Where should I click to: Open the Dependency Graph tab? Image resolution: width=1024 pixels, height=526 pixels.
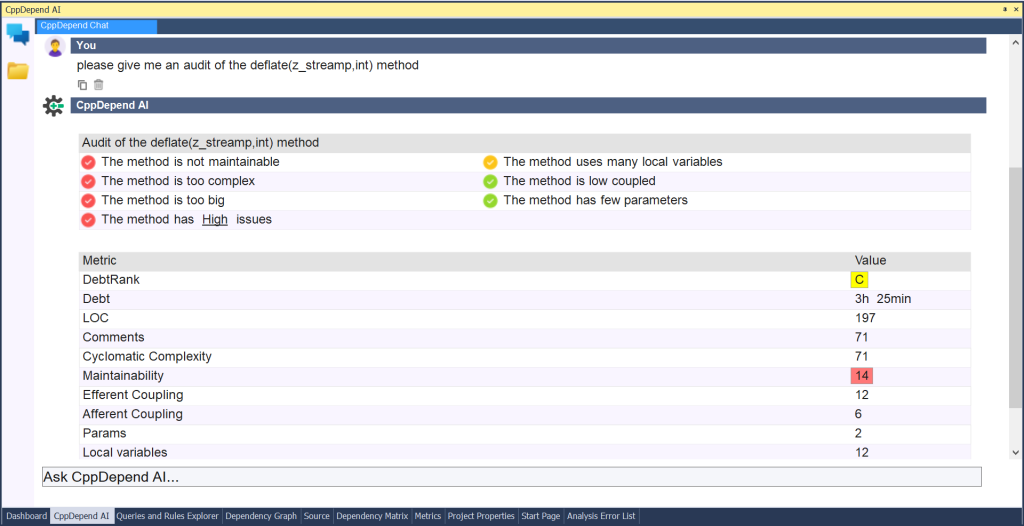point(261,516)
